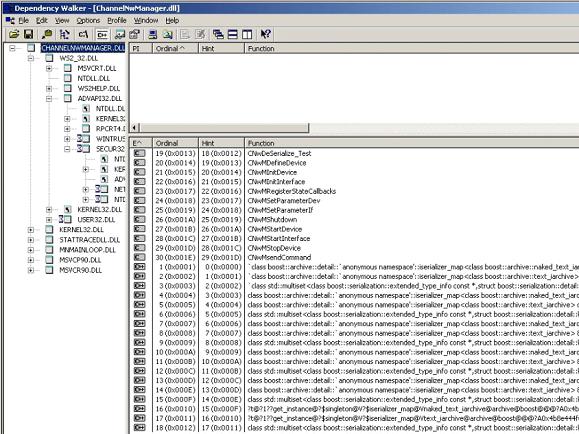Sort imports by upper Hint header
This screenshot has width=579, height=434.
pos(221,48)
